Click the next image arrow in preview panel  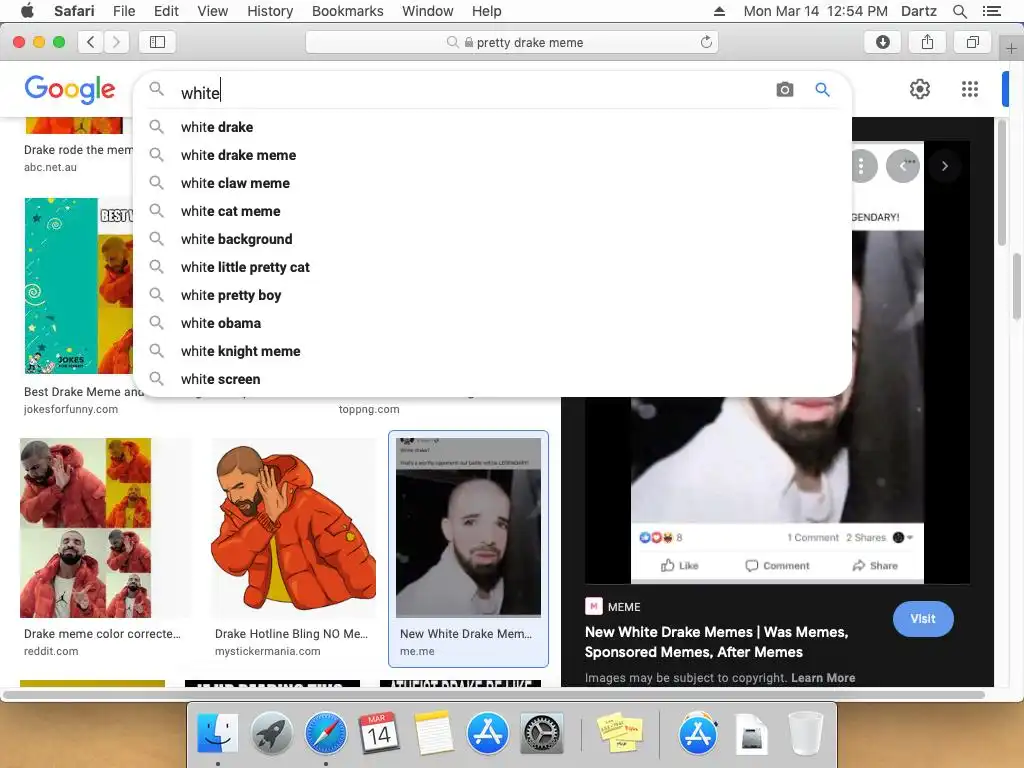[944, 166]
